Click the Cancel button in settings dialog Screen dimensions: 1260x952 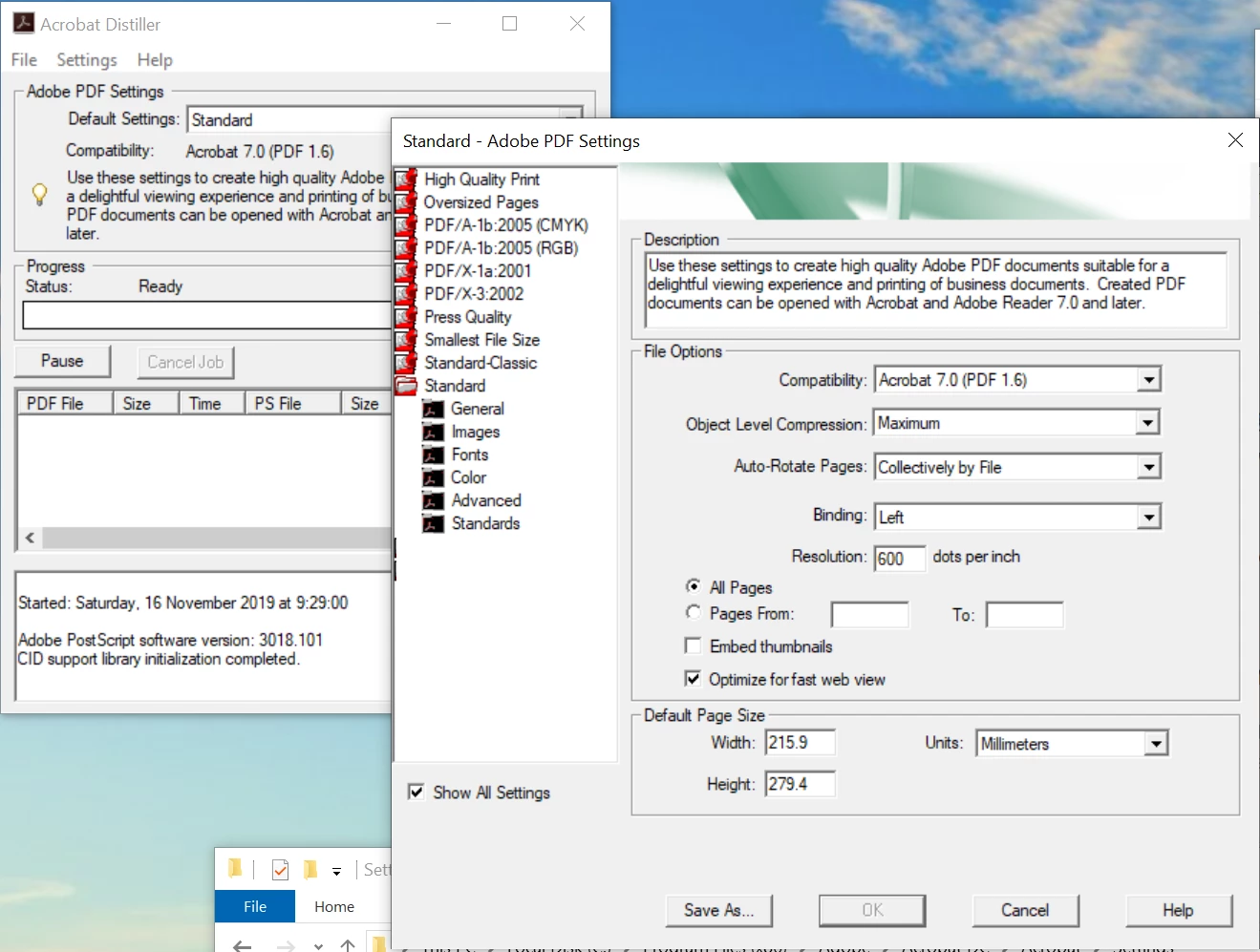pyautogui.click(x=1025, y=910)
